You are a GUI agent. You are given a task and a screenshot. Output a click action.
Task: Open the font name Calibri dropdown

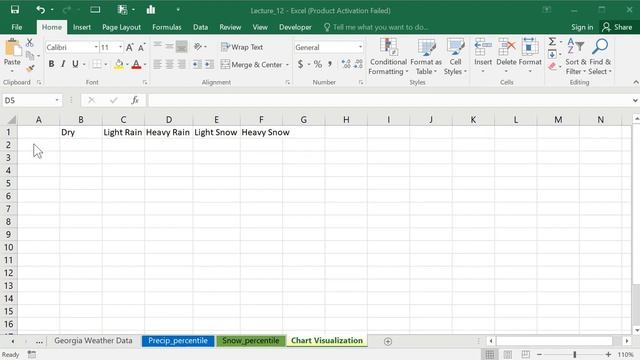[96, 47]
